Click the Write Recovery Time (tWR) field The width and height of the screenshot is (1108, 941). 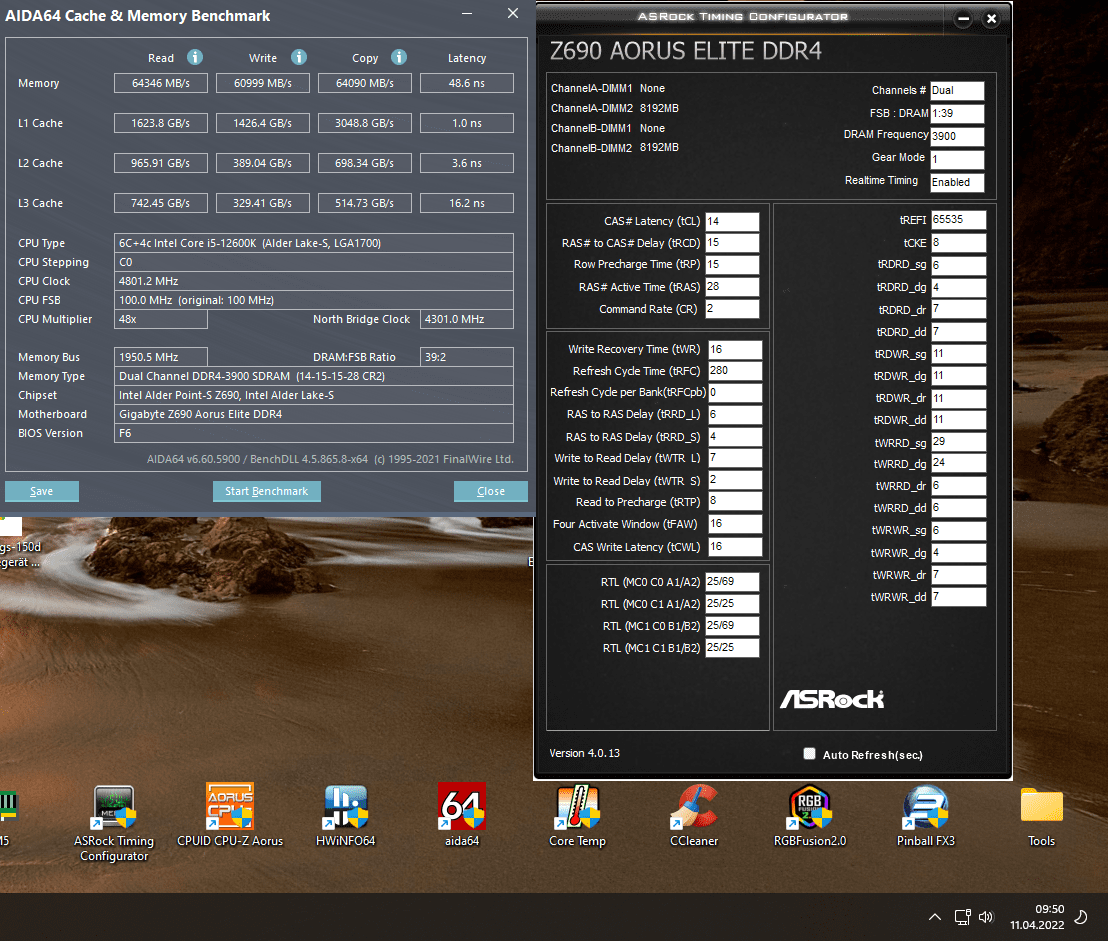[735, 350]
